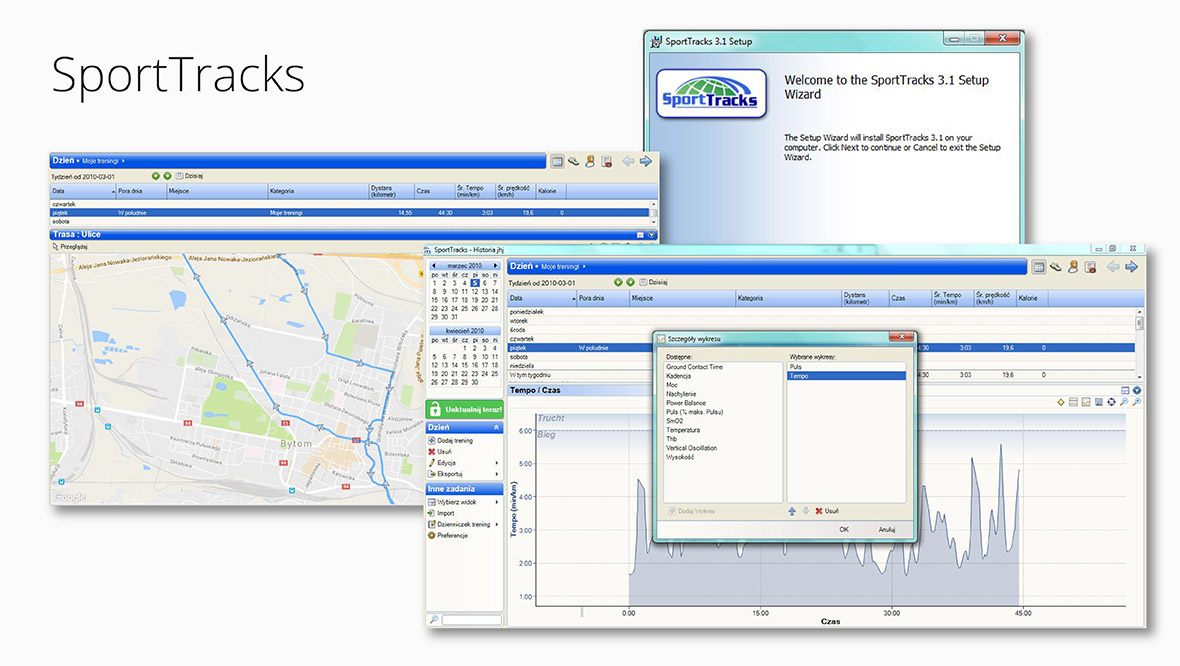Select Kadencja in Dostępne list
The width and height of the screenshot is (1180, 666).
(678, 376)
